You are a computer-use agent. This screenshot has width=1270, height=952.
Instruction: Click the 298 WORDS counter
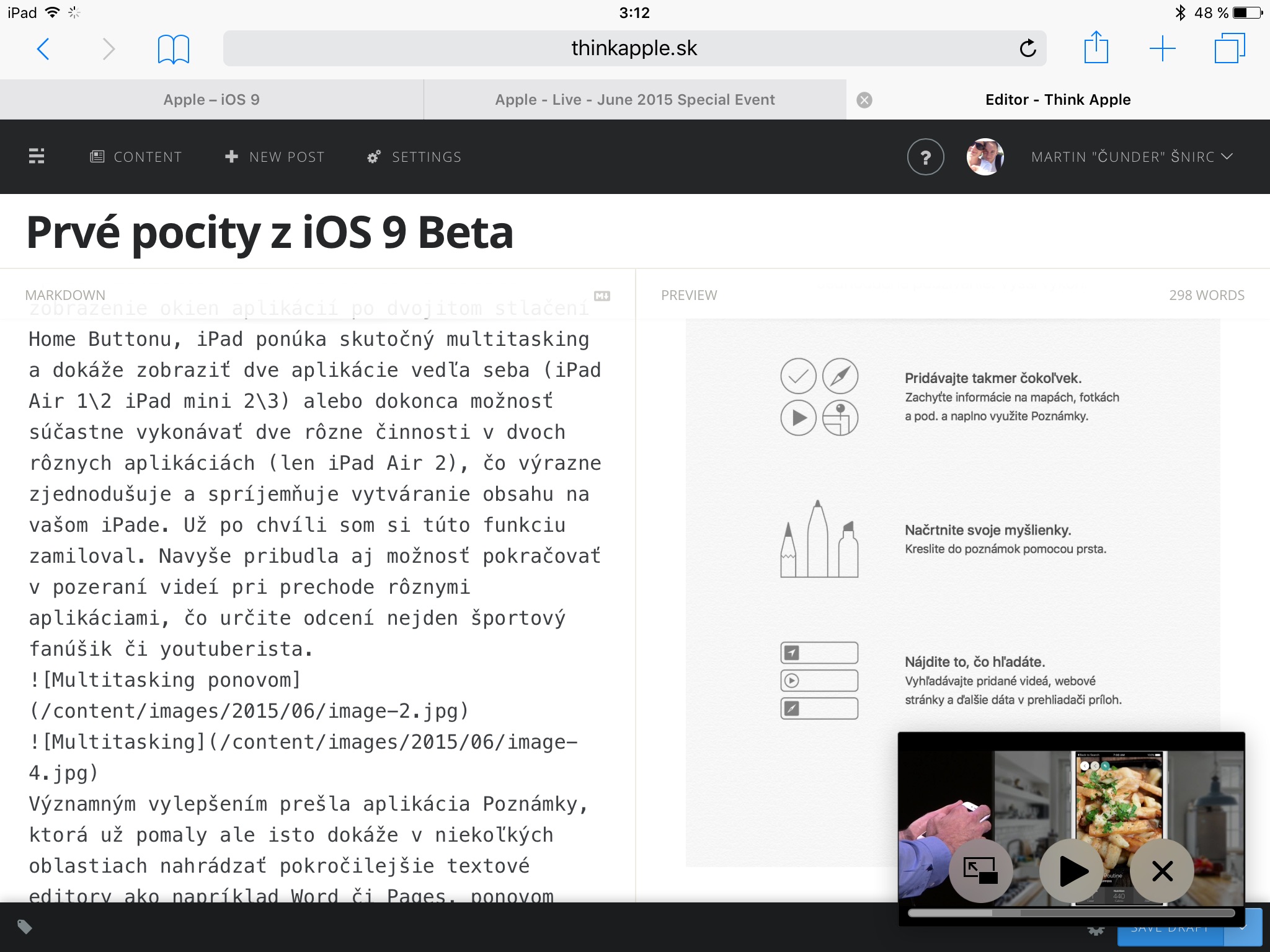pos(1207,295)
